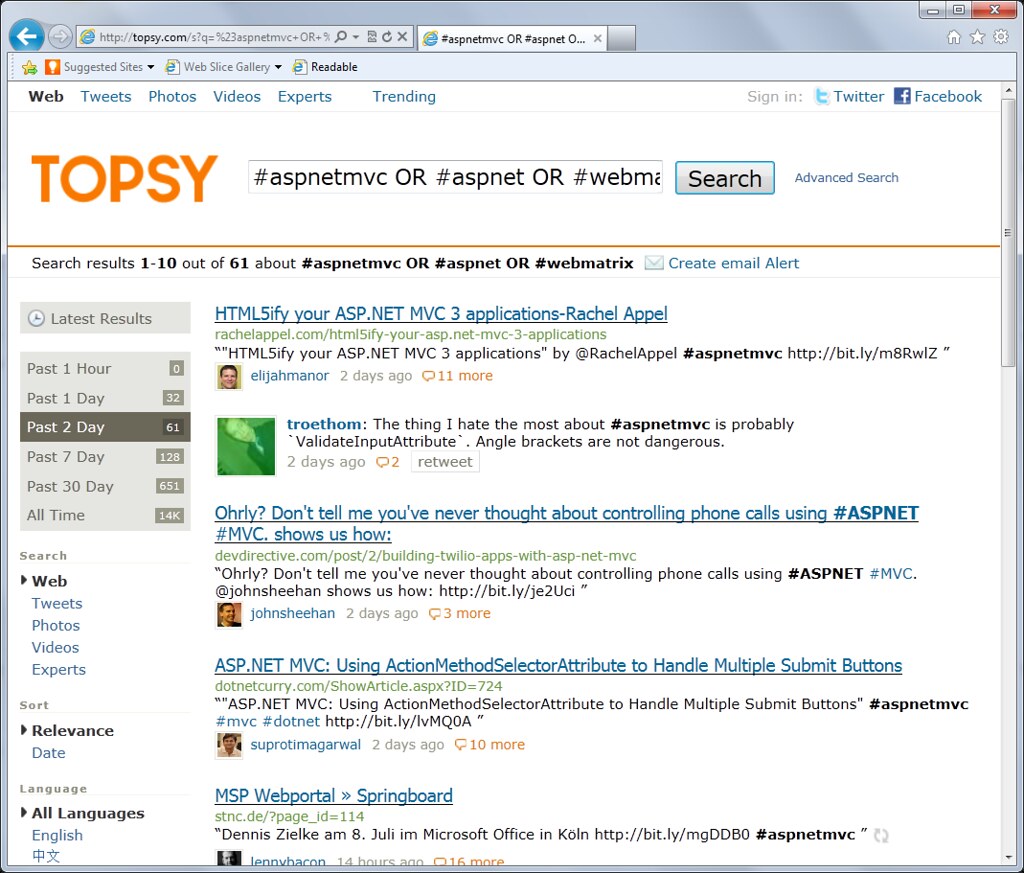The width and height of the screenshot is (1024, 873).
Task: Open johnsheehan profile link
Action: tap(292, 614)
